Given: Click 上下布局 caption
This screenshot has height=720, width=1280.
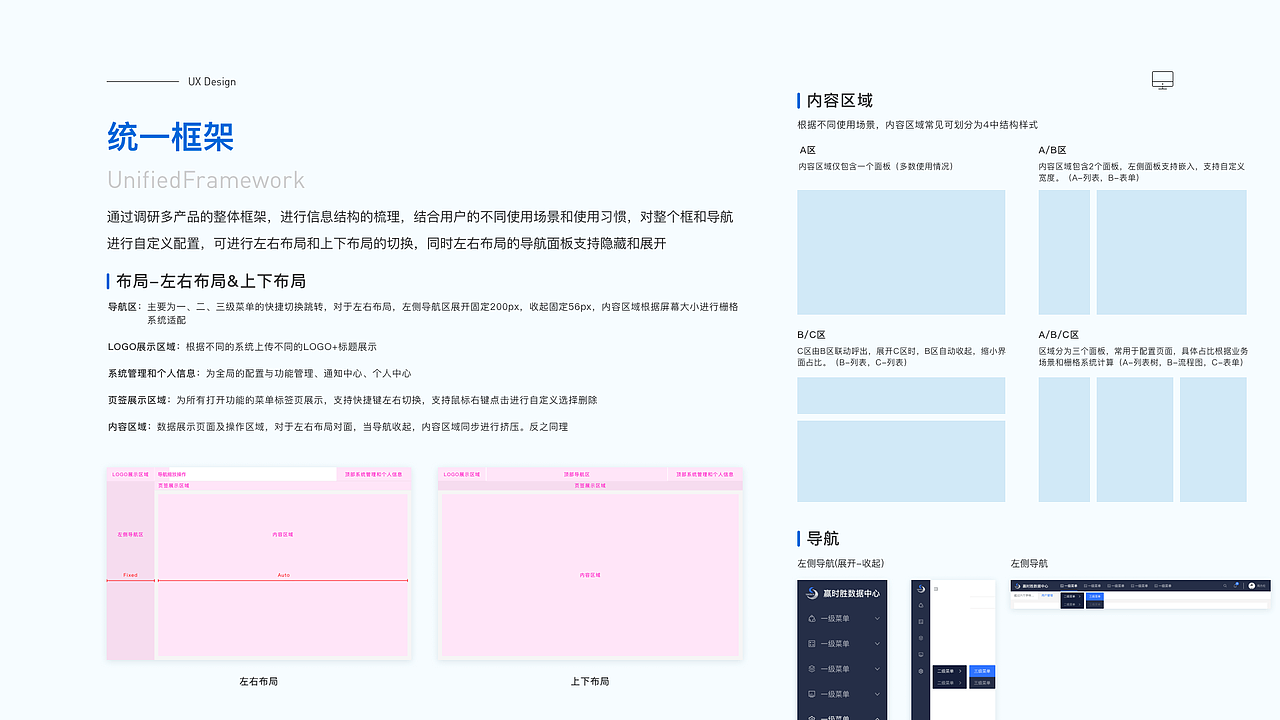Looking at the screenshot, I should tap(590, 681).
